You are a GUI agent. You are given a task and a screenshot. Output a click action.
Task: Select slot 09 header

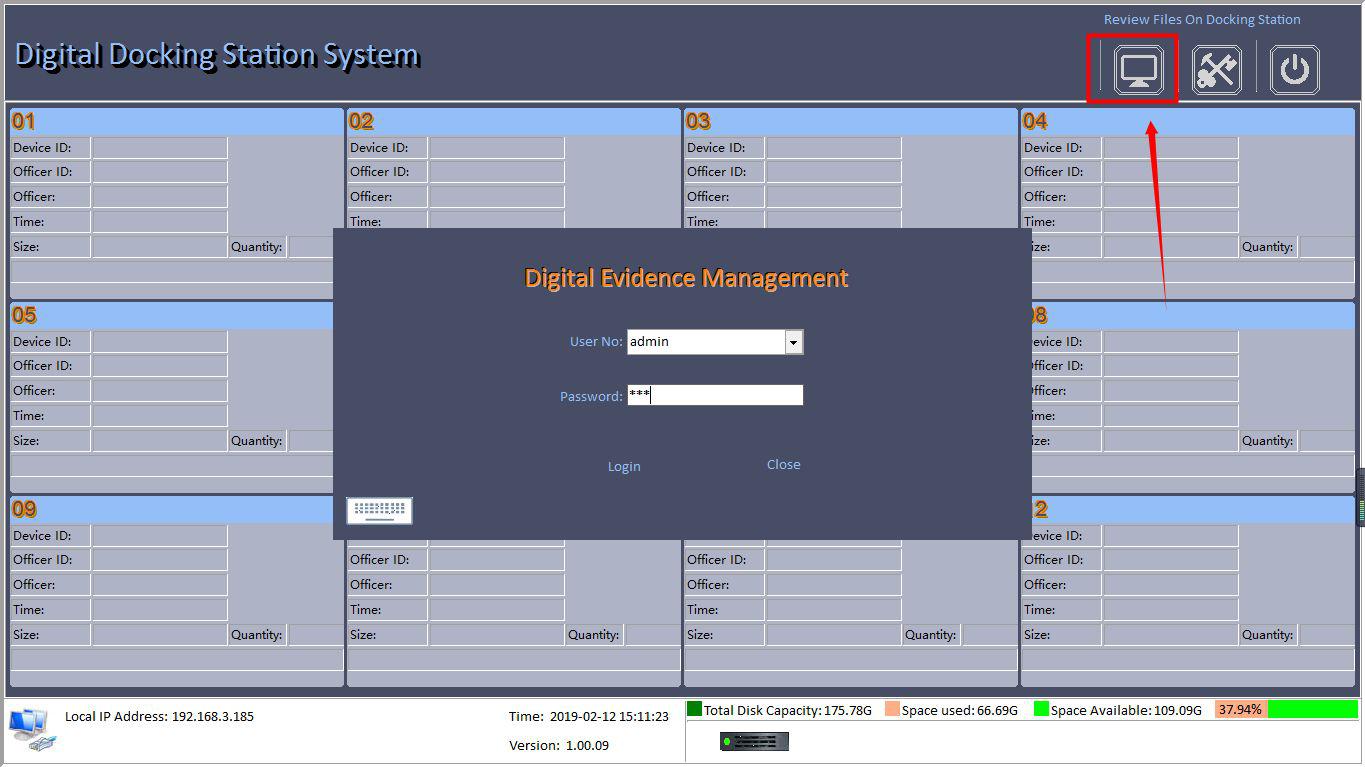(x=171, y=510)
